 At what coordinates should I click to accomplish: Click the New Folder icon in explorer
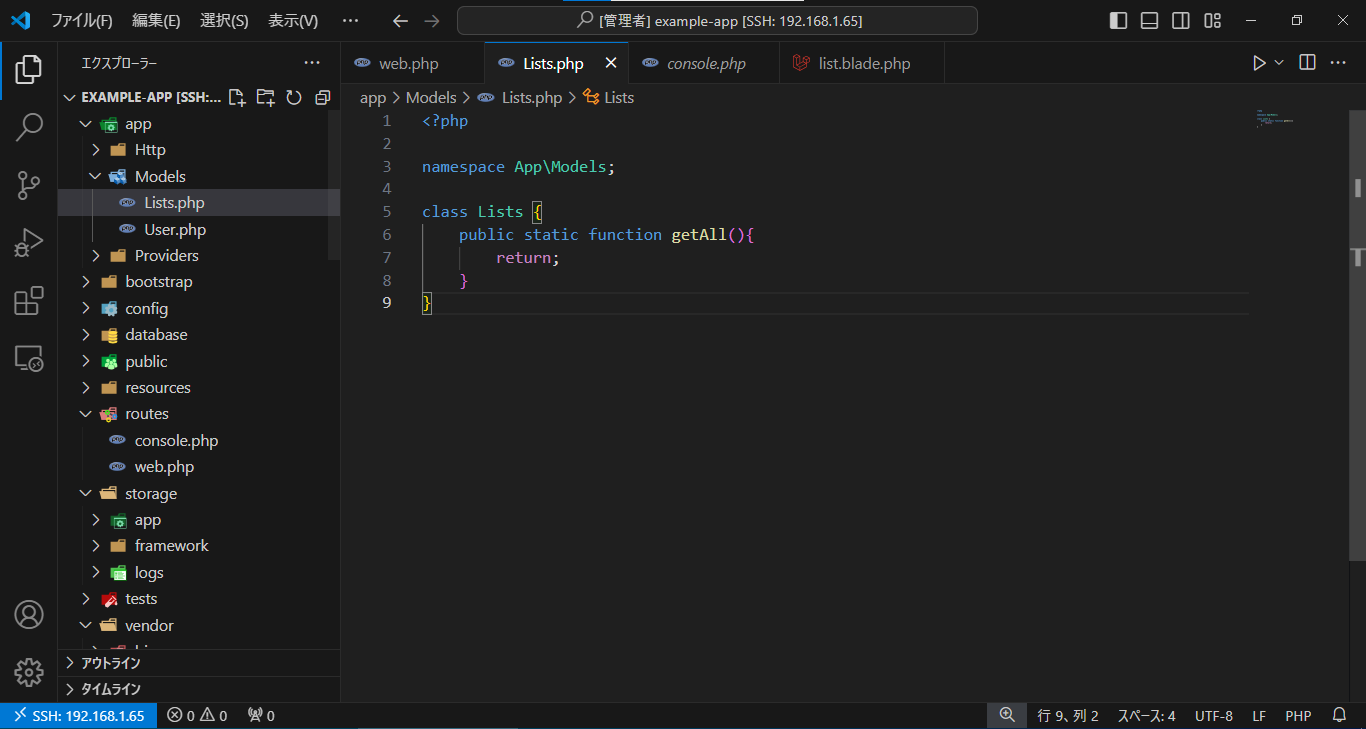pyautogui.click(x=265, y=97)
